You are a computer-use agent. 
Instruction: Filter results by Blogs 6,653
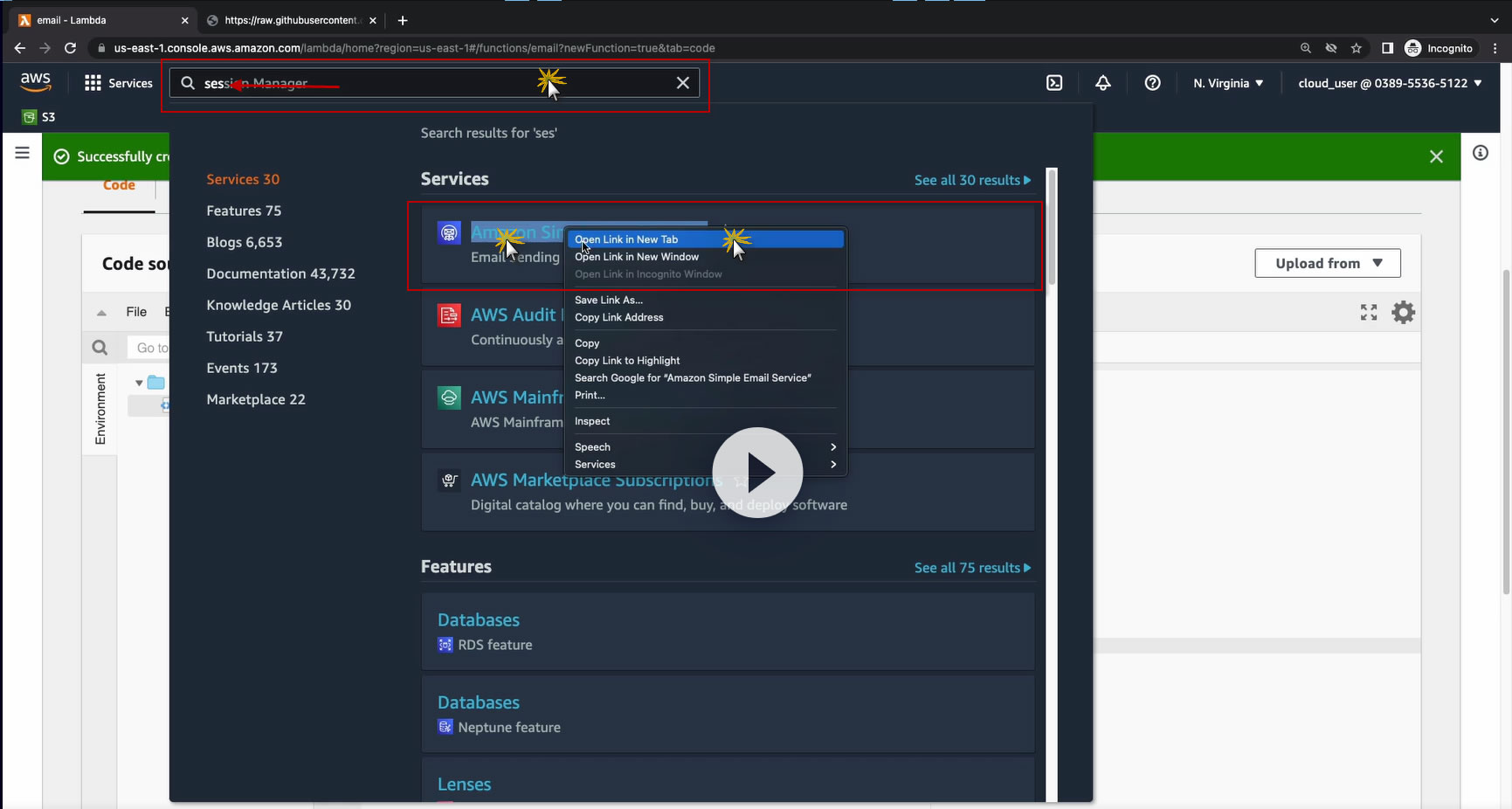[245, 242]
